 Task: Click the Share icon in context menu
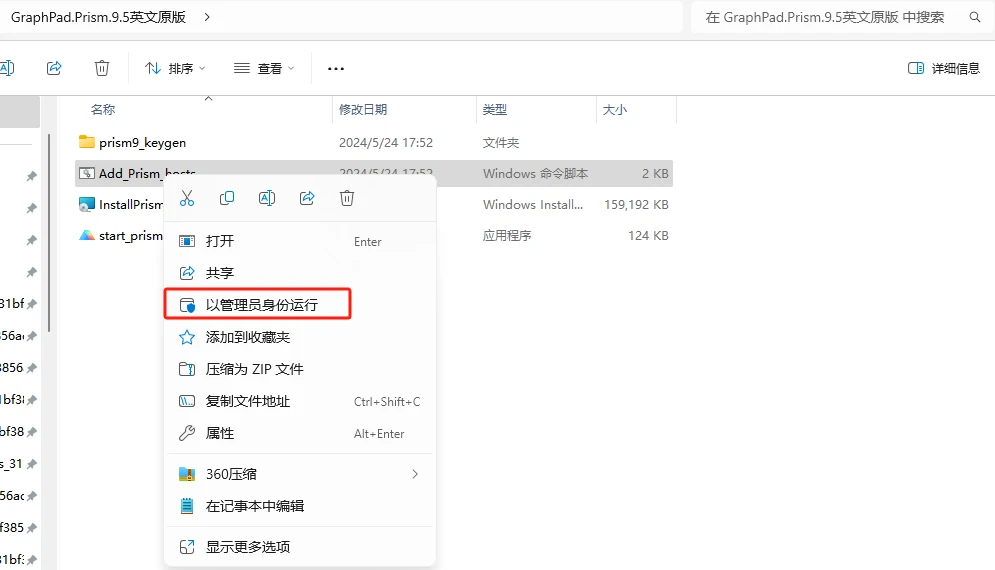pyautogui.click(x=307, y=198)
